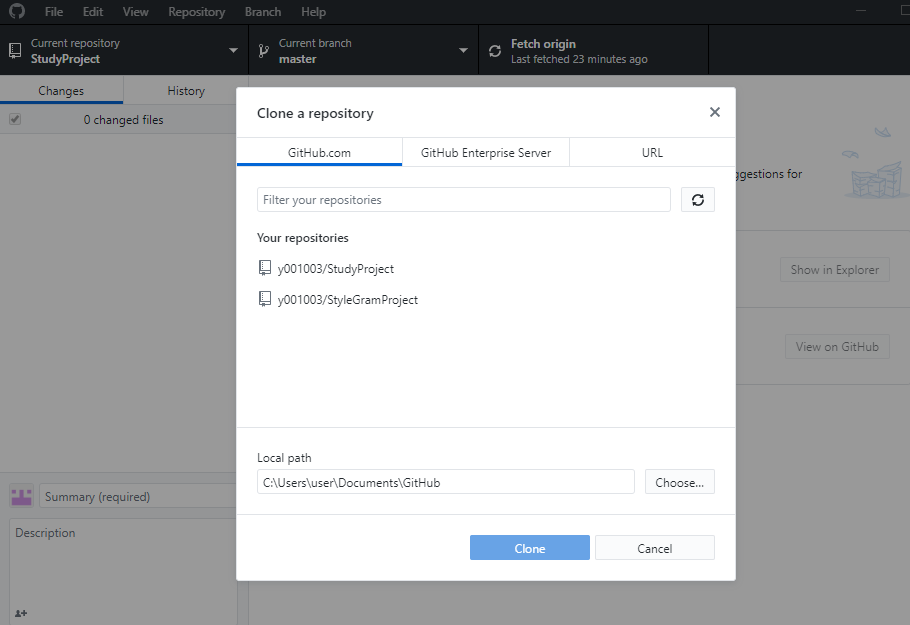Open the Branch menu
Screen dimensions: 910x625
pyautogui.click(x=262, y=12)
